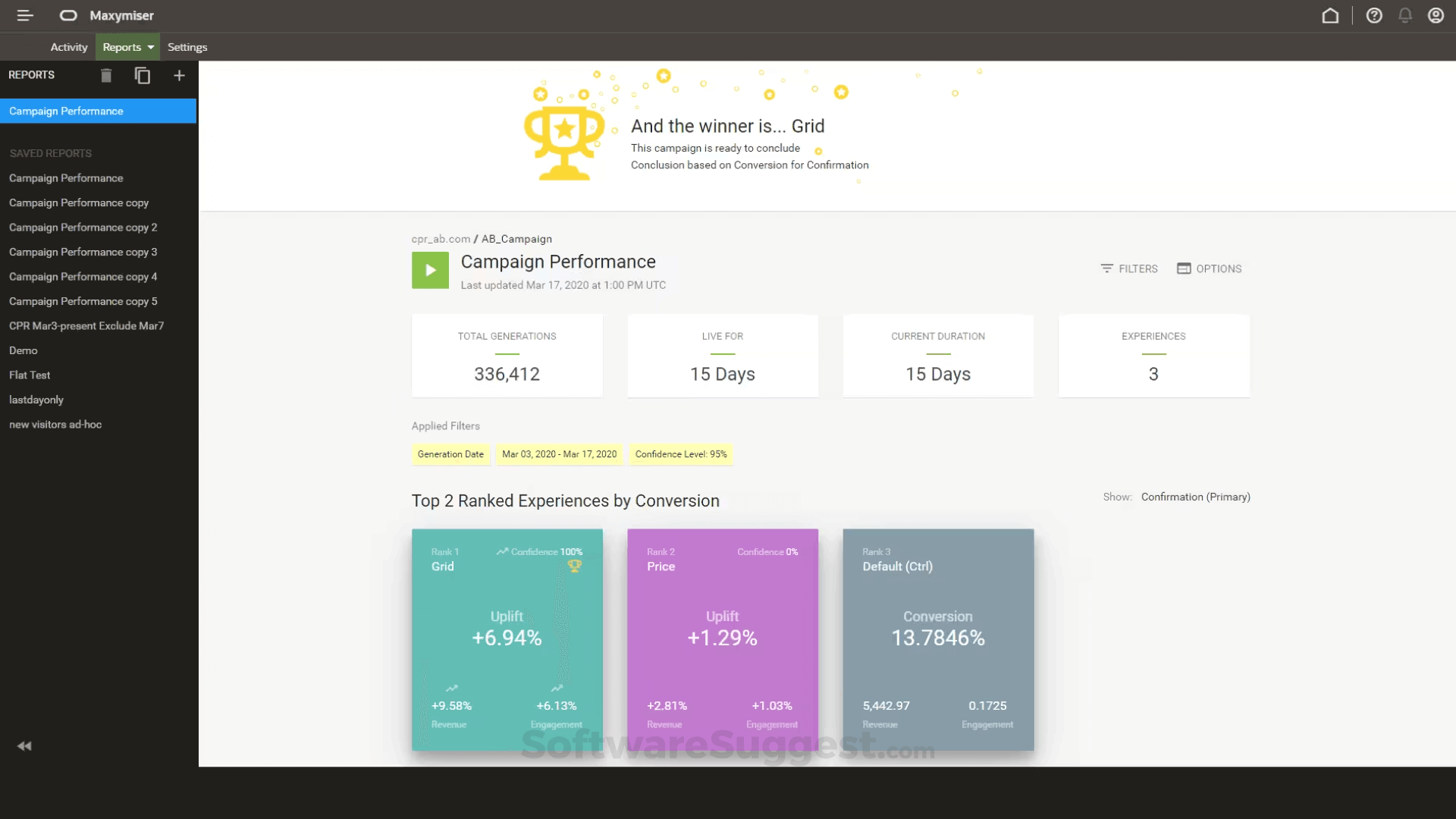This screenshot has height=819, width=1456.
Task: Open the hamburger navigation menu icon
Action: pos(24,15)
